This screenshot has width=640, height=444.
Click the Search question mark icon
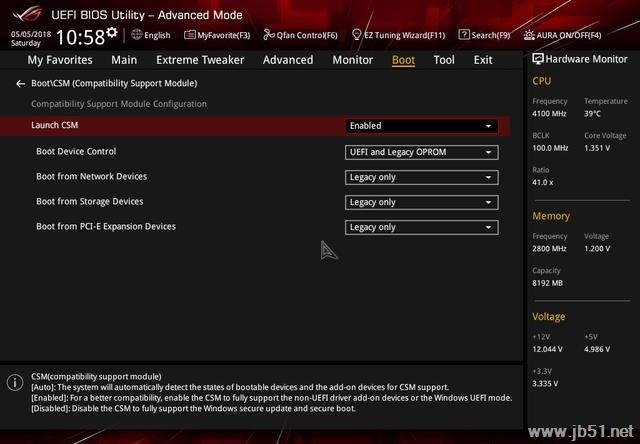coord(464,35)
